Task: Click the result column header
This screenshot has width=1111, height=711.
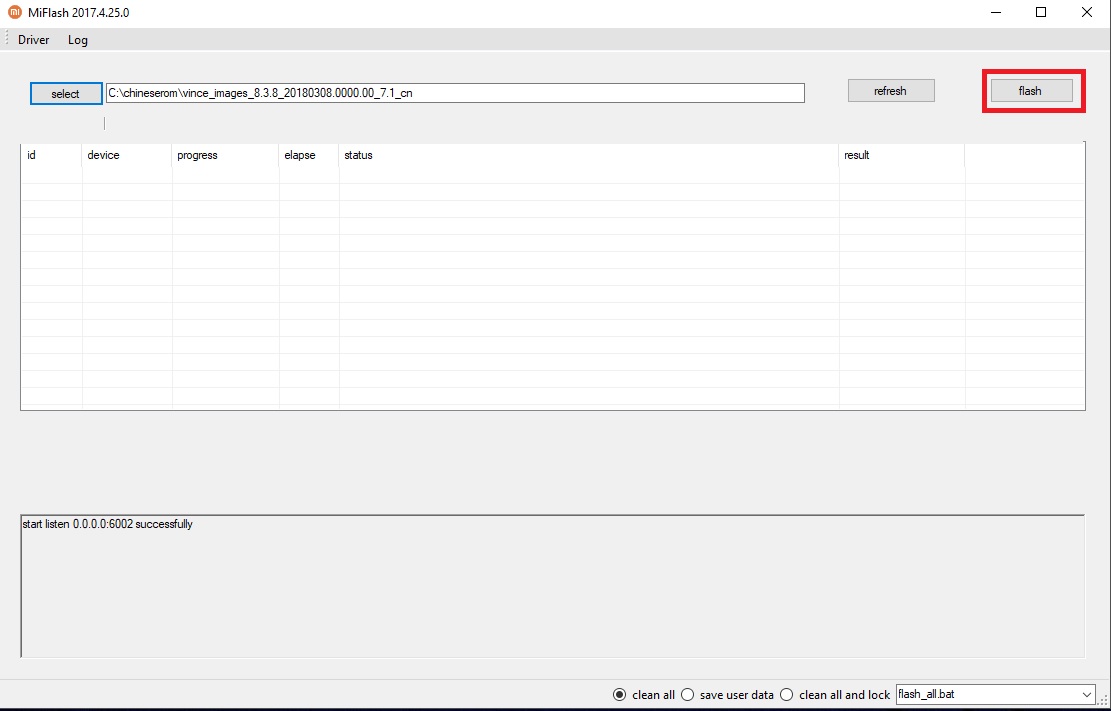Action: pos(902,155)
